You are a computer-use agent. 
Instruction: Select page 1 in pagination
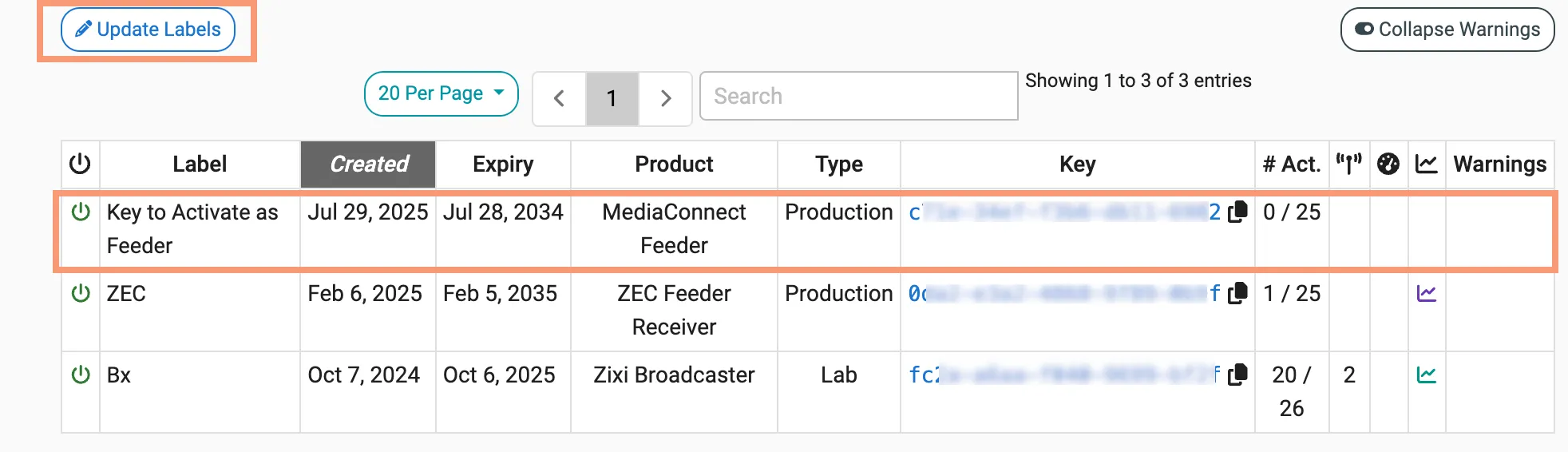[612, 98]
